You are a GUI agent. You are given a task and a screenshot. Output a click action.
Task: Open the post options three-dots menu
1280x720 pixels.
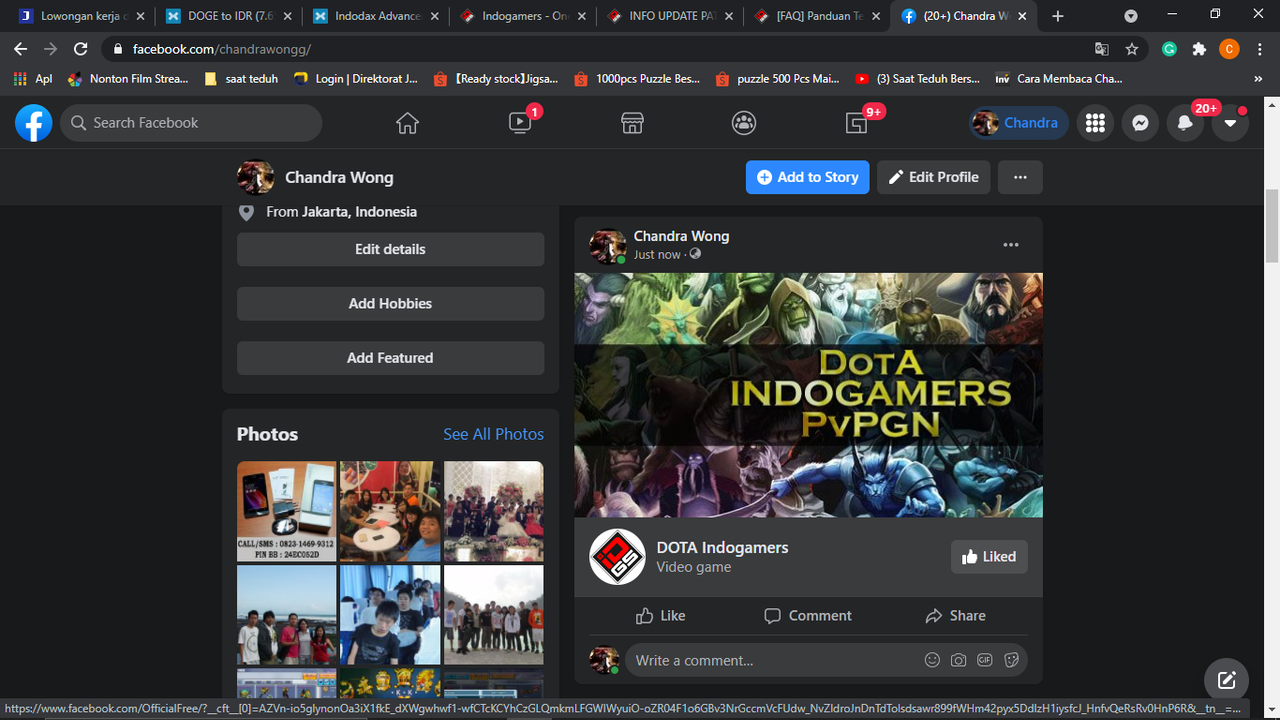[x=1011, y=245]
